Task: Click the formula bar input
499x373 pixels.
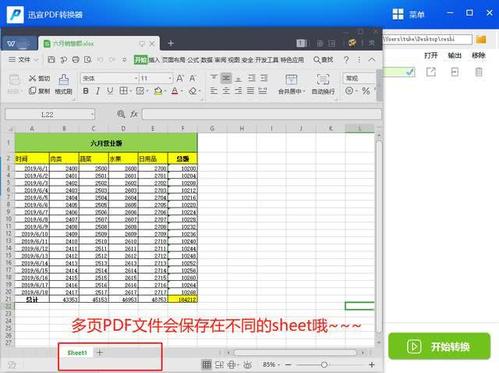Action: click(x=261, y=114)
